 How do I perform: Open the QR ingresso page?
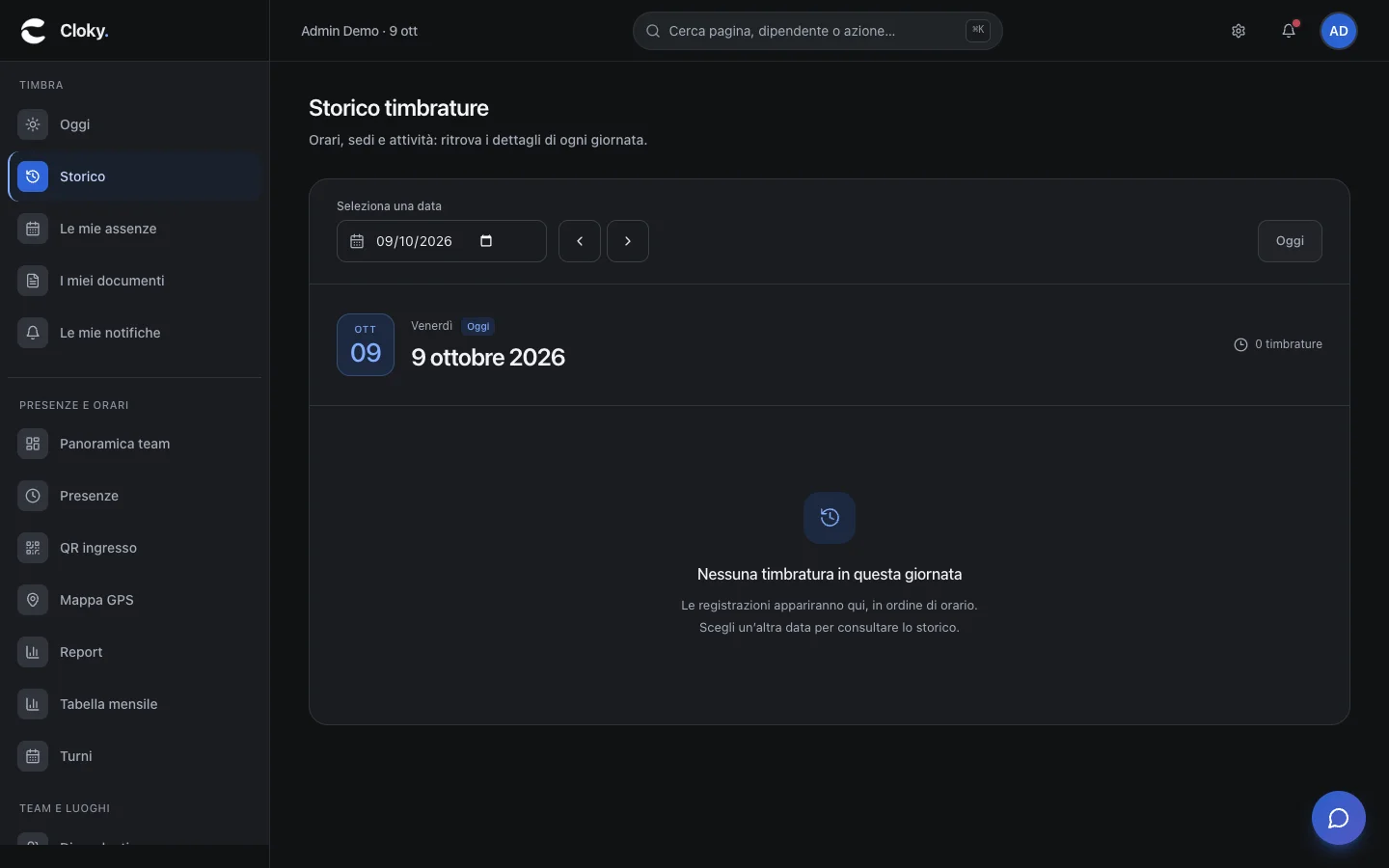tap(135, 548)
